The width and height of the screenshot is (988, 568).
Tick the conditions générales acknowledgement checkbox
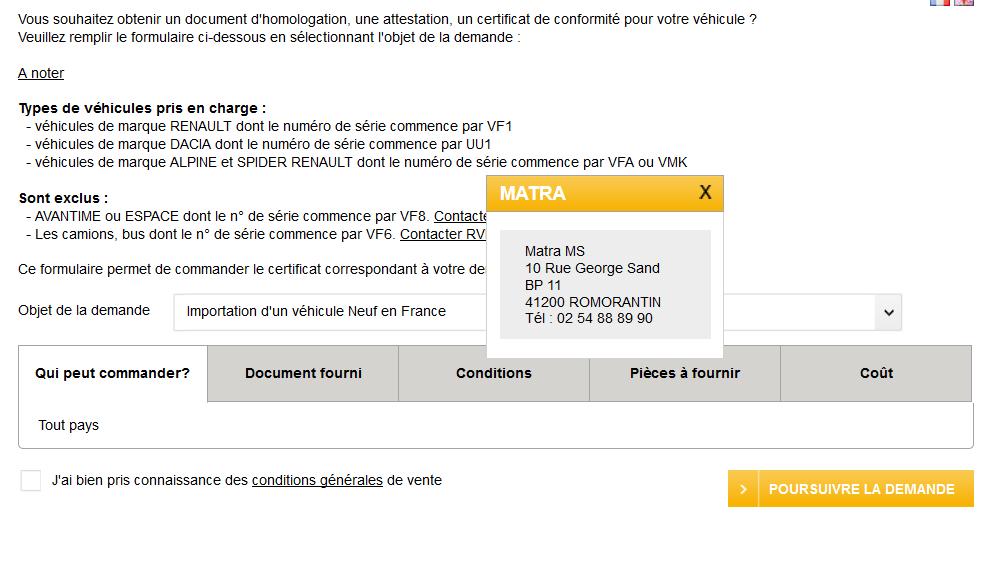pos(31,481)
